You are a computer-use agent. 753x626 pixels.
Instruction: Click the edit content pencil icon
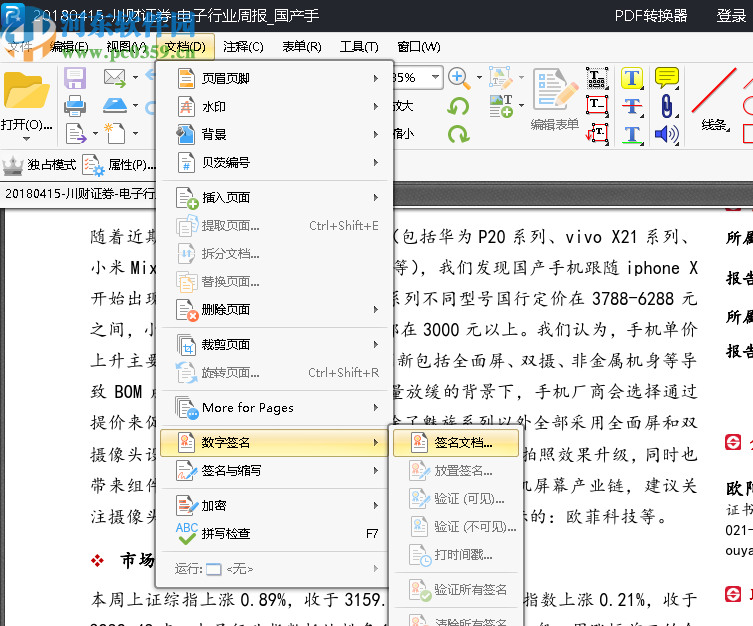(x=501, y=78)
